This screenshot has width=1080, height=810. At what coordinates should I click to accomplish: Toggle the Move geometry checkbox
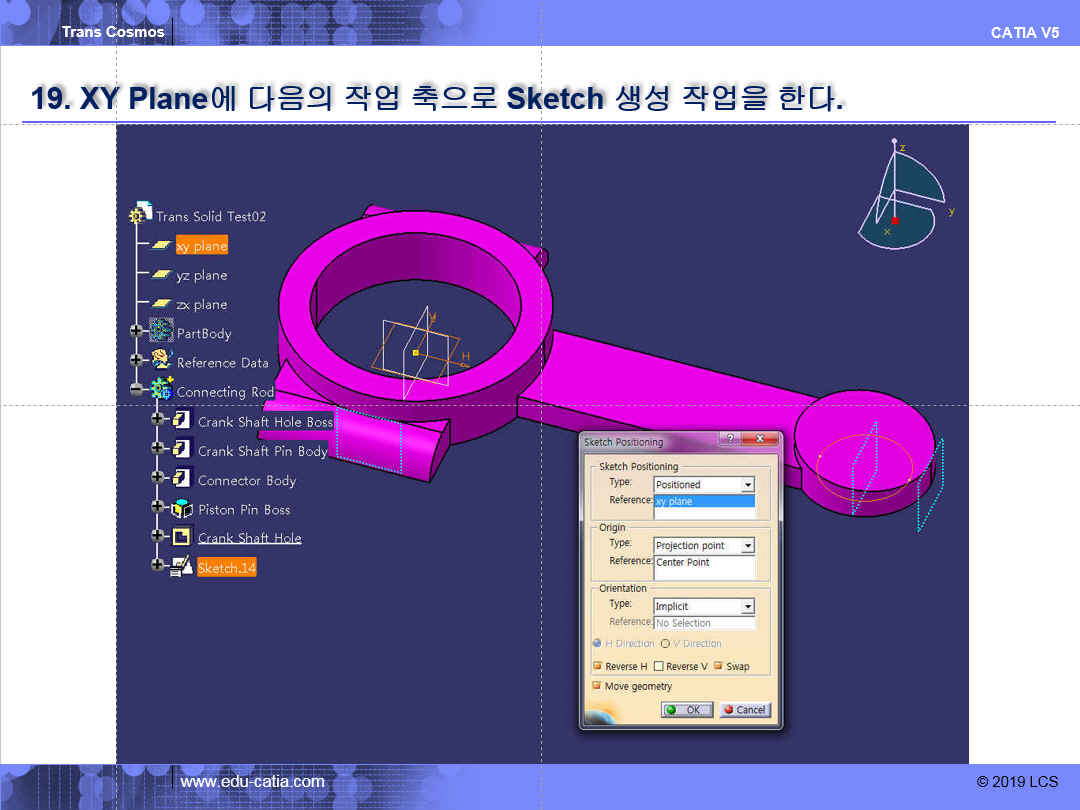[x=597, y=686]
